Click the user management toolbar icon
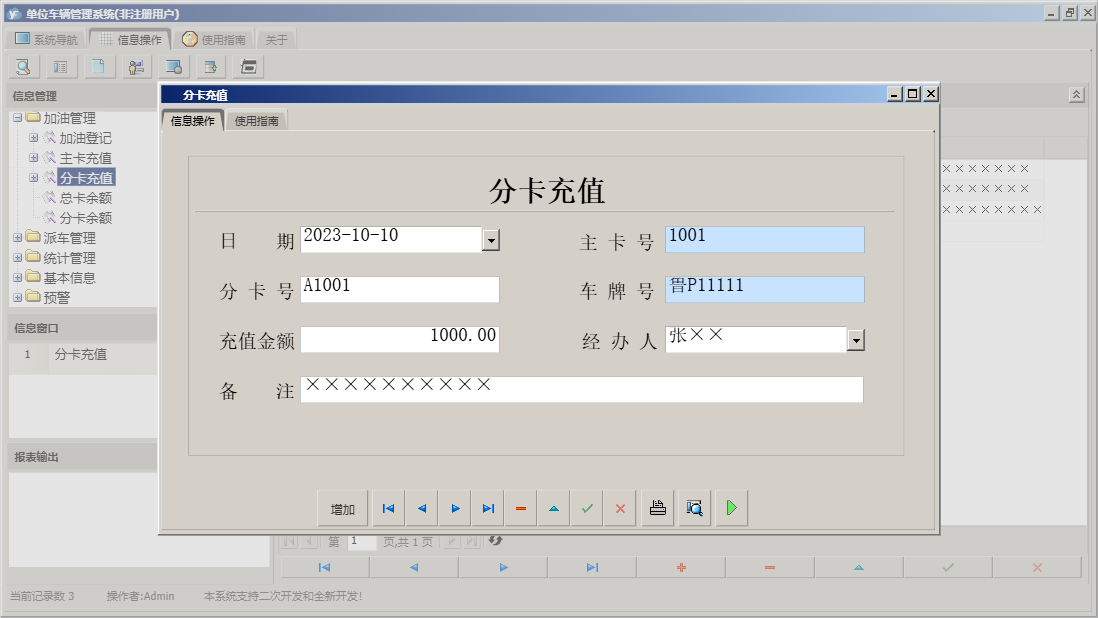Screen dimensions: 1098x618 click(x=136, y=67)
